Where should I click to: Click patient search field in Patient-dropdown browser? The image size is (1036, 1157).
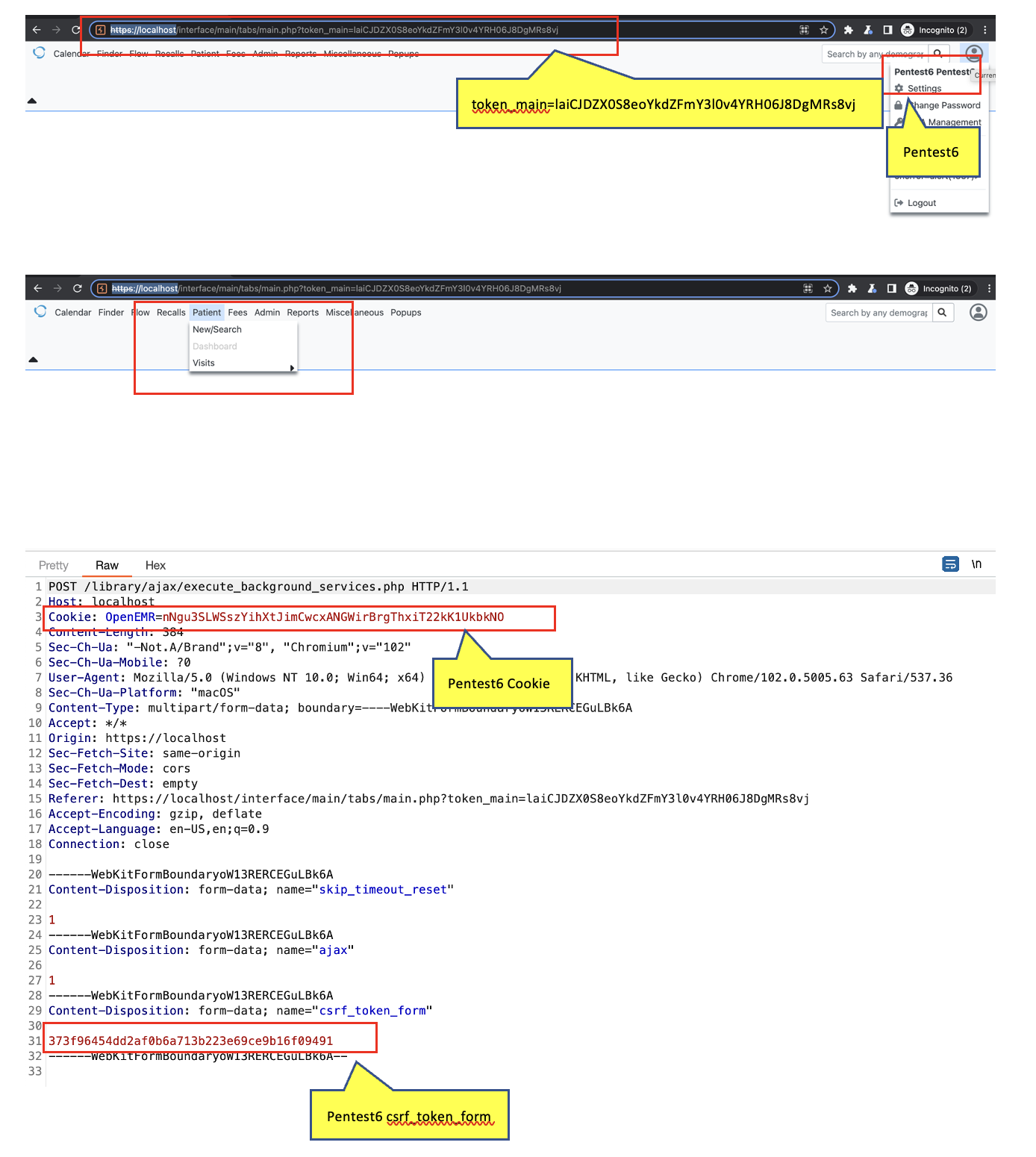click(x=879, y=313)
